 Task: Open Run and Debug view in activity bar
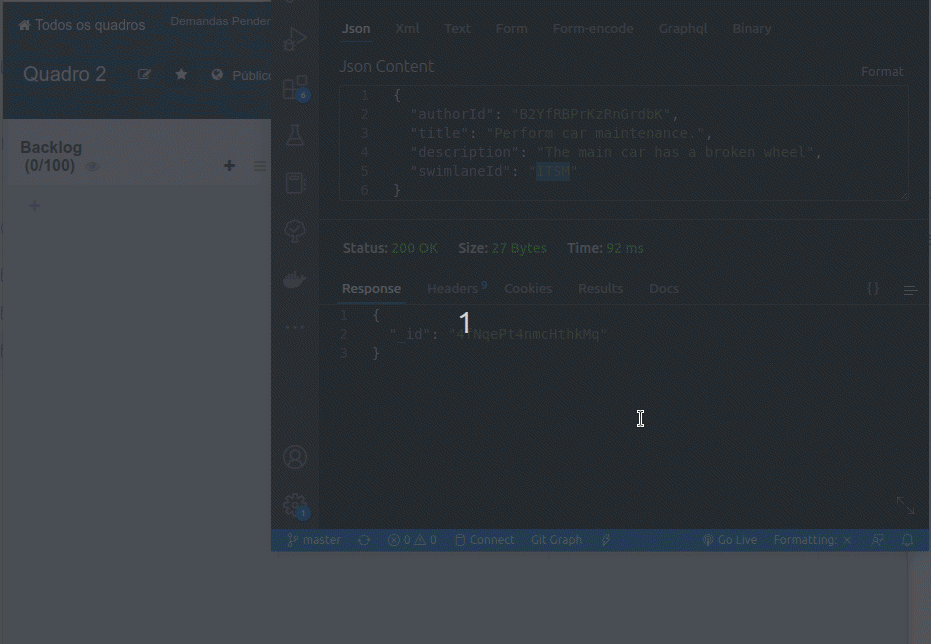294,39
